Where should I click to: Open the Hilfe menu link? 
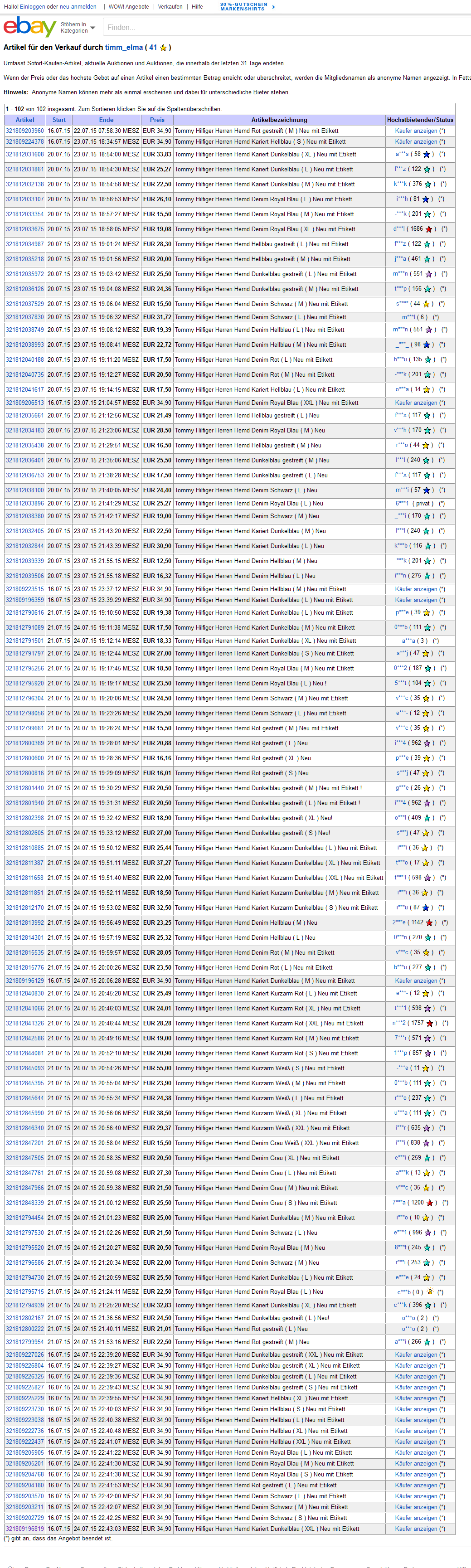(x=197, y=7)
